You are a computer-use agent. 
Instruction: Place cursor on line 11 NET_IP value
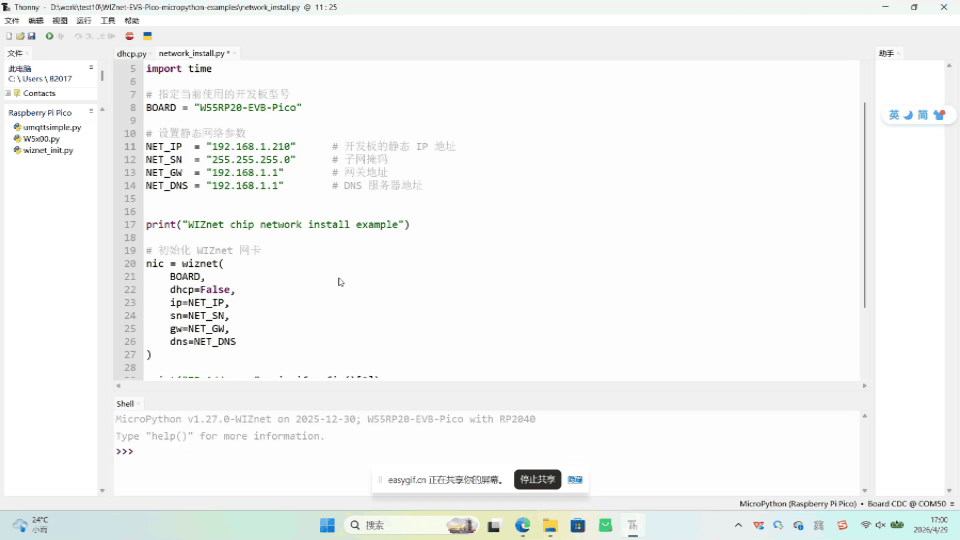point(251,146)
